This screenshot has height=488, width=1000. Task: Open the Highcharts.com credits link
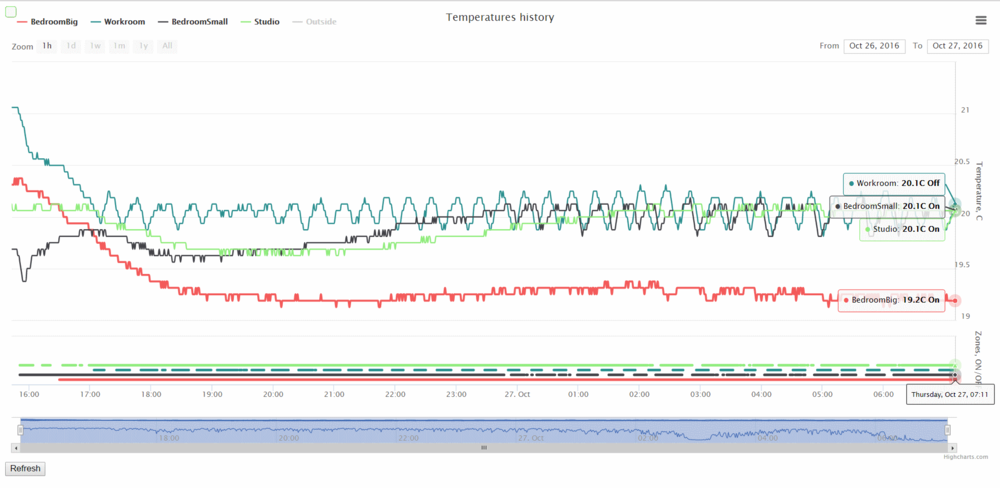click(966, 457)
